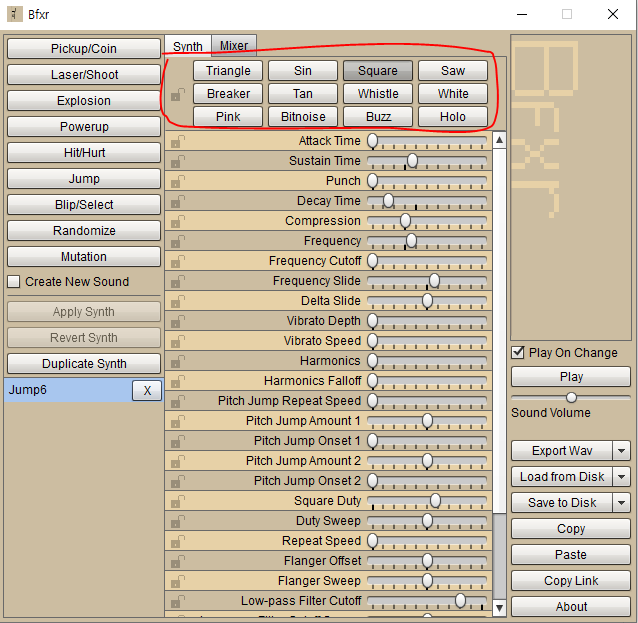Lock the Pitch Jump Amount 2 parameter

click(x=177, y=460)
